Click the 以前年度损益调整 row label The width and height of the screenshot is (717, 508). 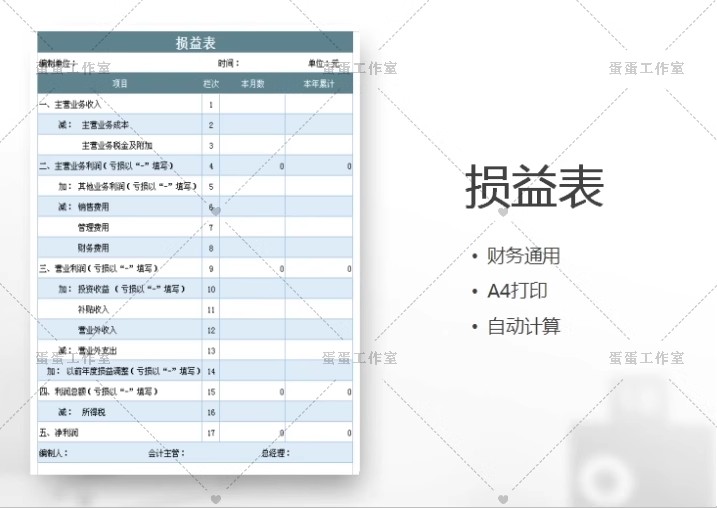(134, 371)
